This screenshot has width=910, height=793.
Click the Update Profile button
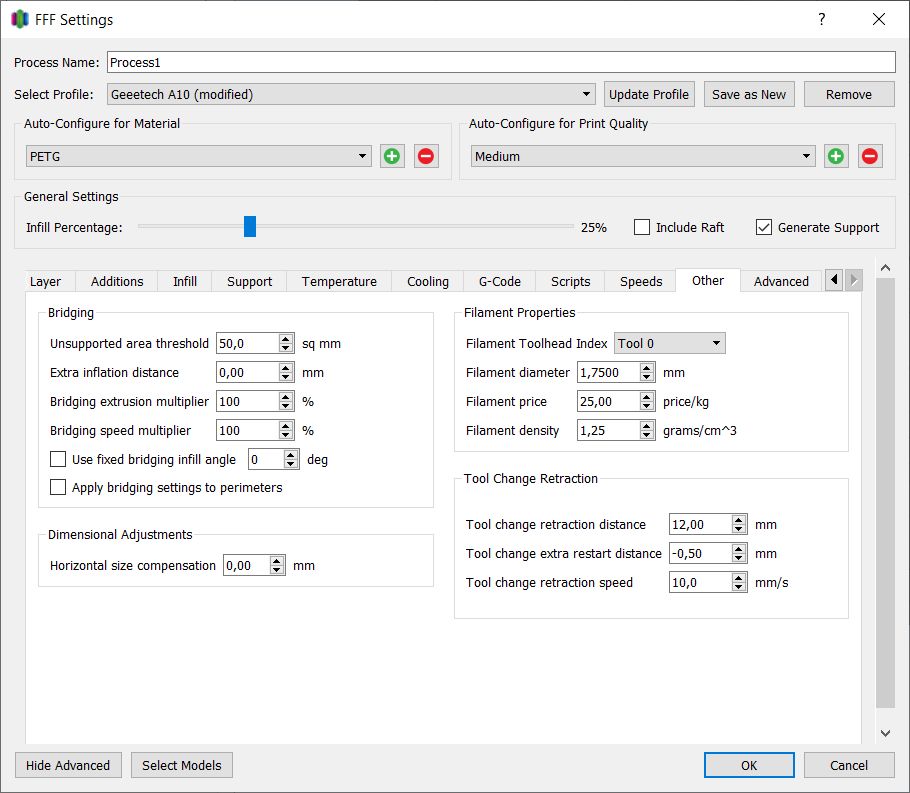coord(649,94)
